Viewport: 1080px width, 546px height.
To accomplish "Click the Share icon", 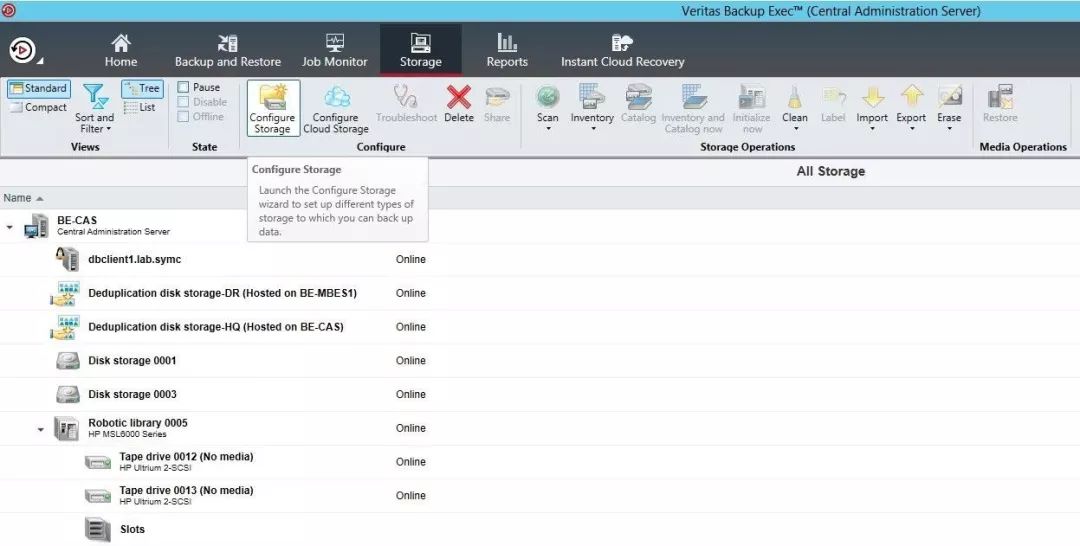I will tap(497, 97).
